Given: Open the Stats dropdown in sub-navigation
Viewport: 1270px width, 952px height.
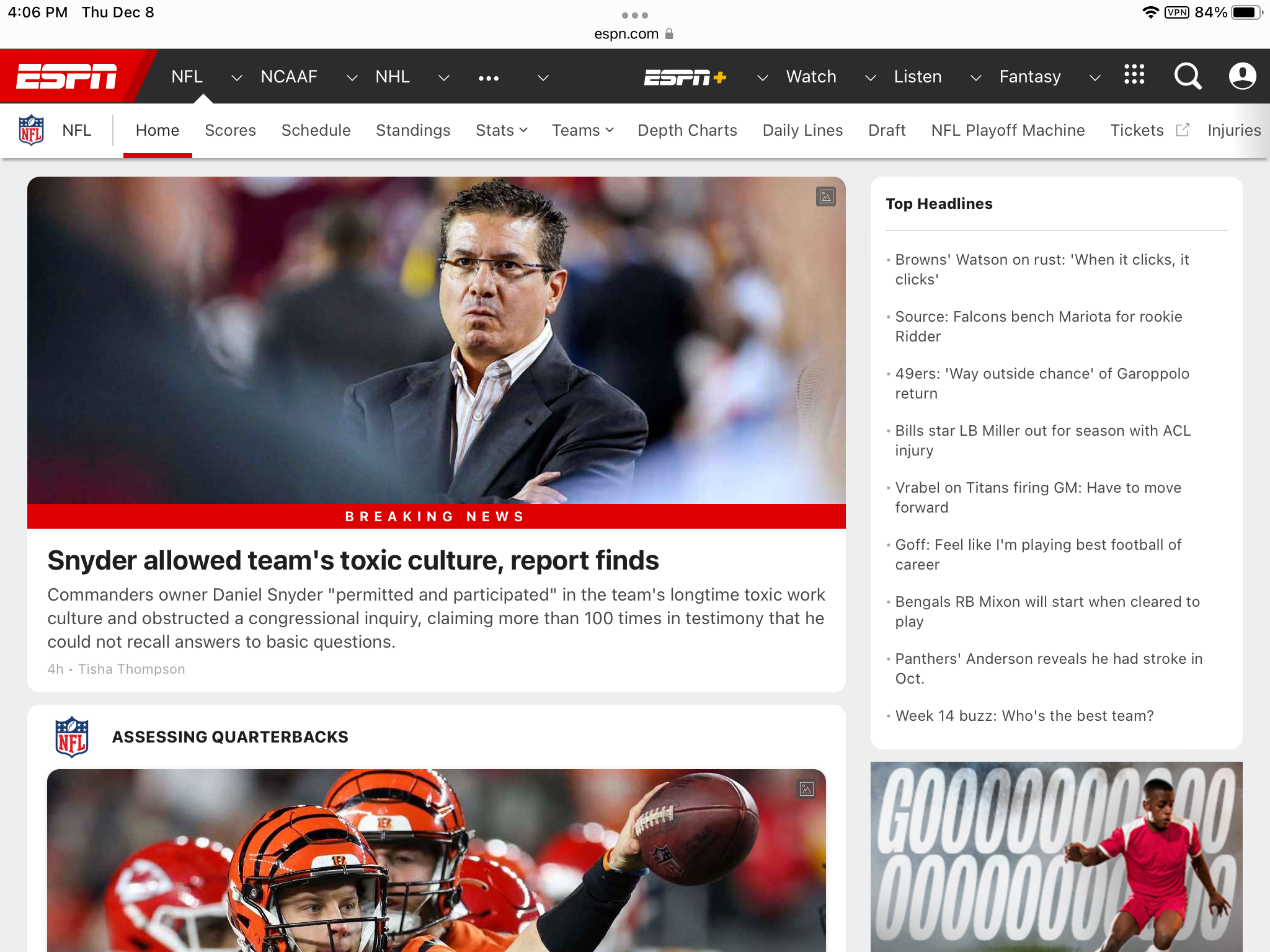Looking at the screenshot, I should coord(501,130).
